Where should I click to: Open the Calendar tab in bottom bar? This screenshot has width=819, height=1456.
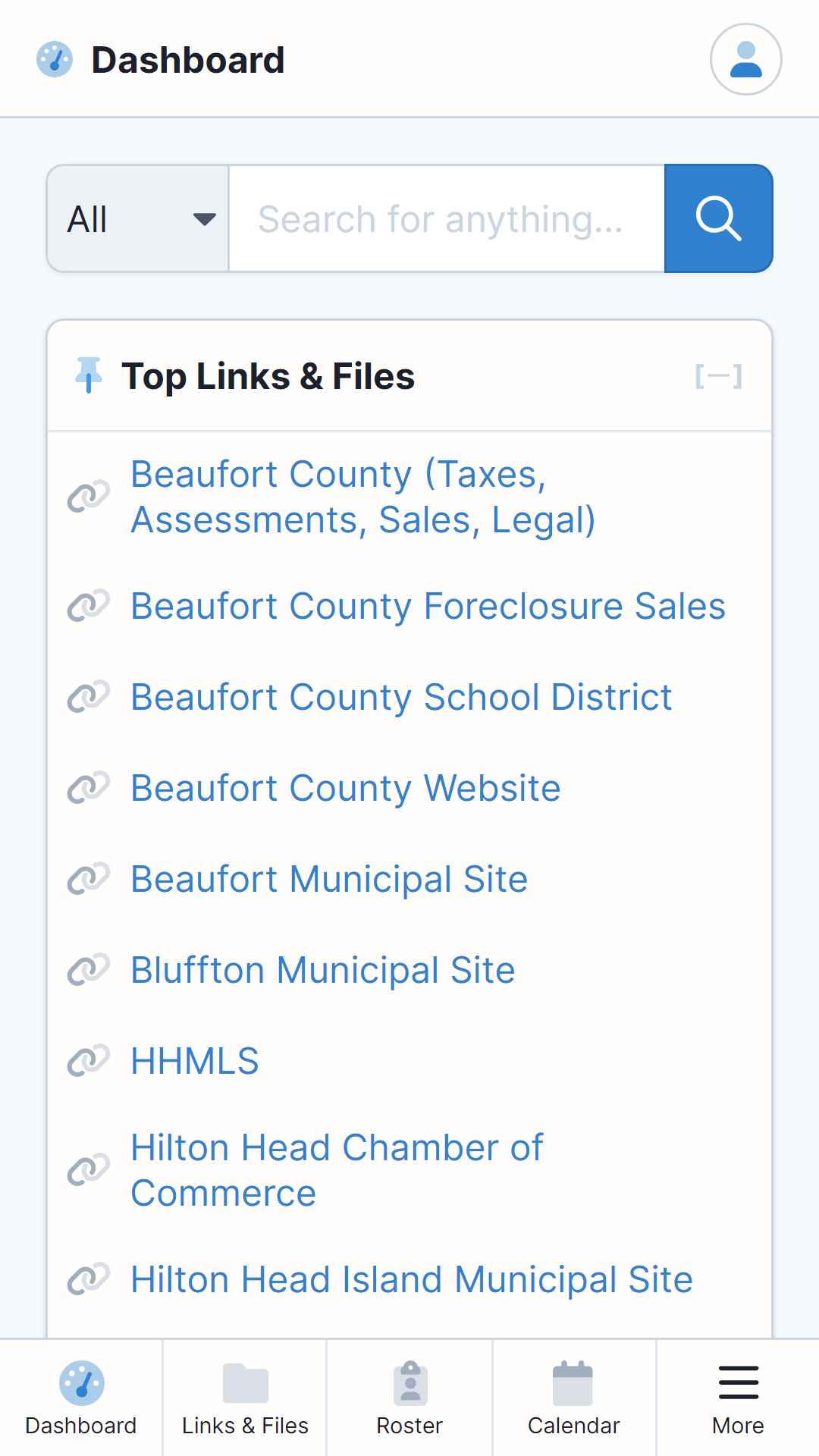pos(573,1398)
